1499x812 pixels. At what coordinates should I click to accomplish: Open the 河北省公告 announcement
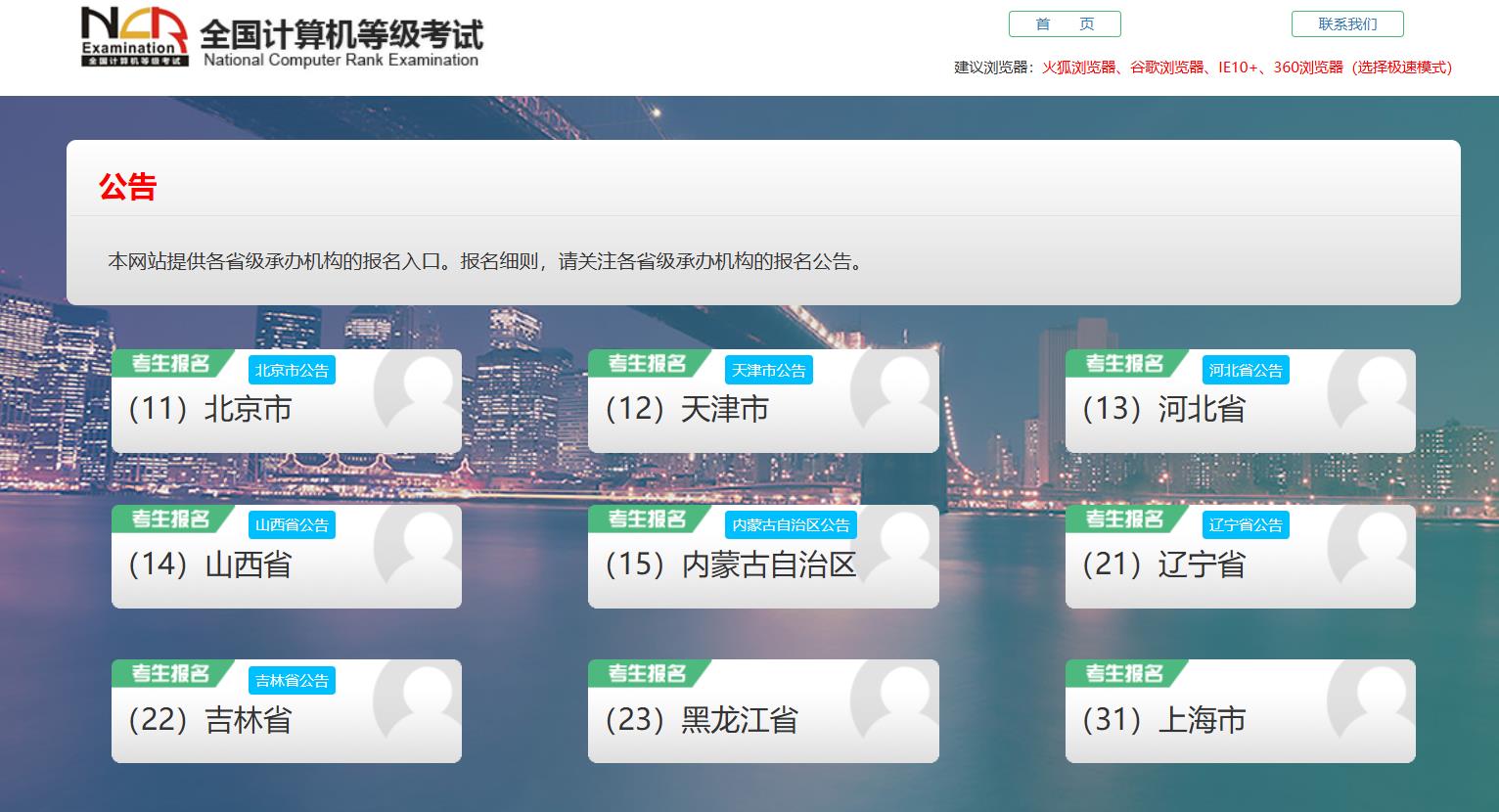tap(1246, 369)
